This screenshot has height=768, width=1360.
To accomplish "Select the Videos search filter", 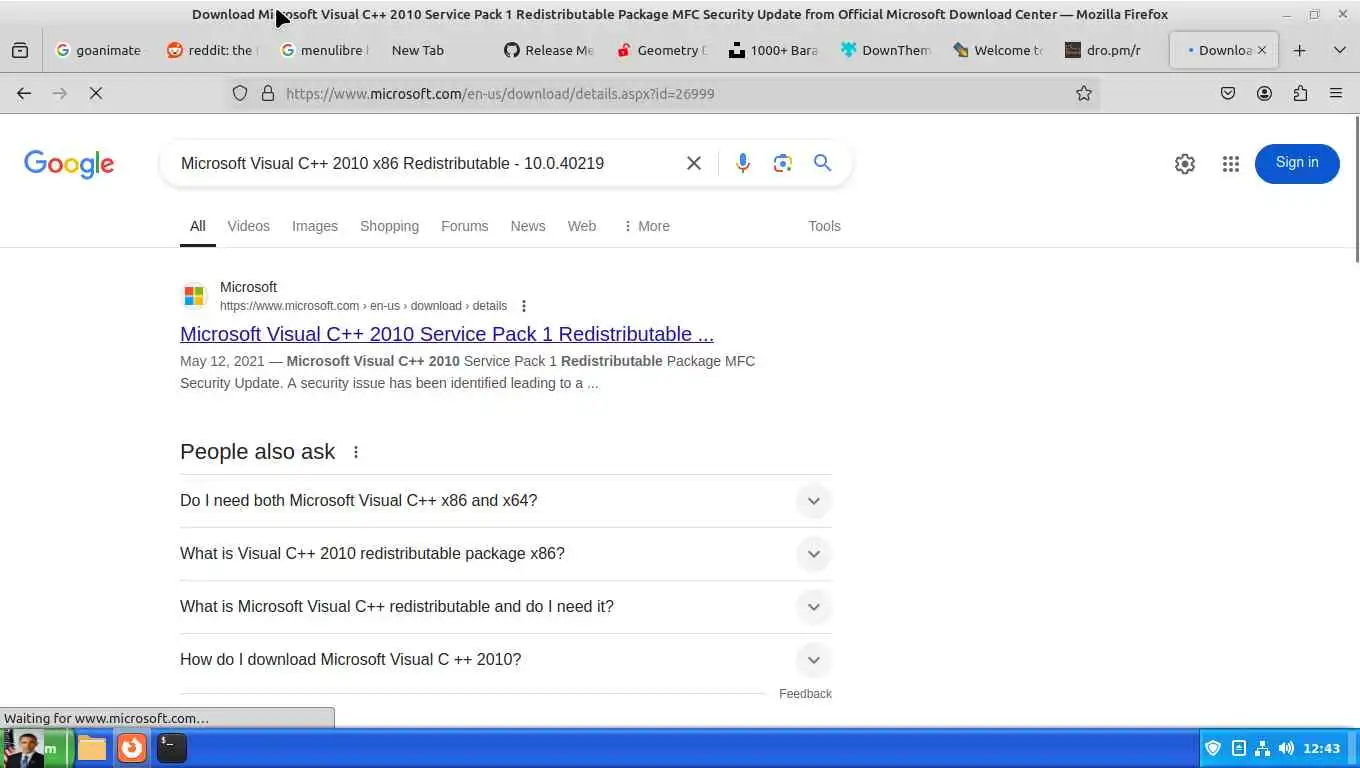I will pos(248,226).
